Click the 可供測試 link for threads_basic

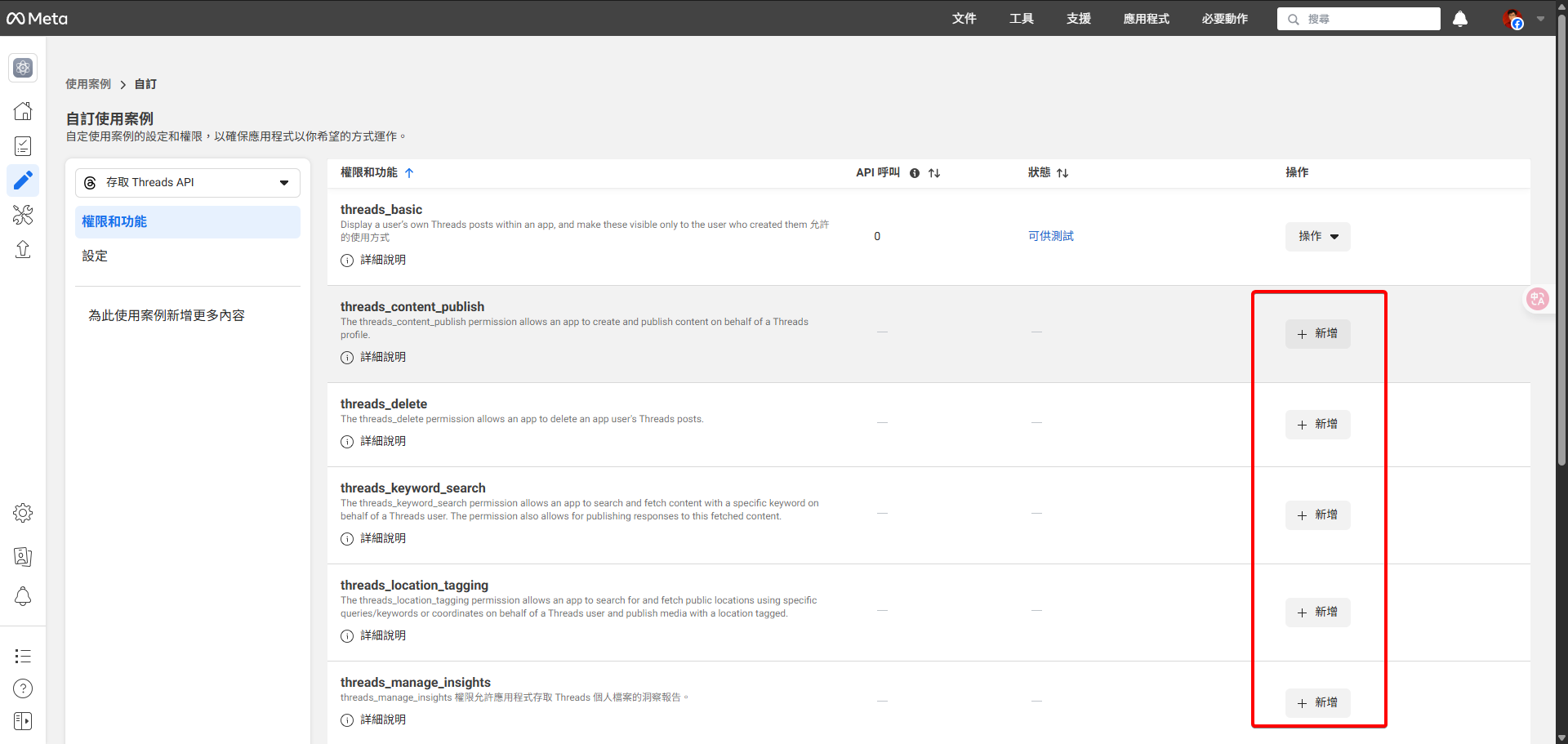tap(1051, 236)
